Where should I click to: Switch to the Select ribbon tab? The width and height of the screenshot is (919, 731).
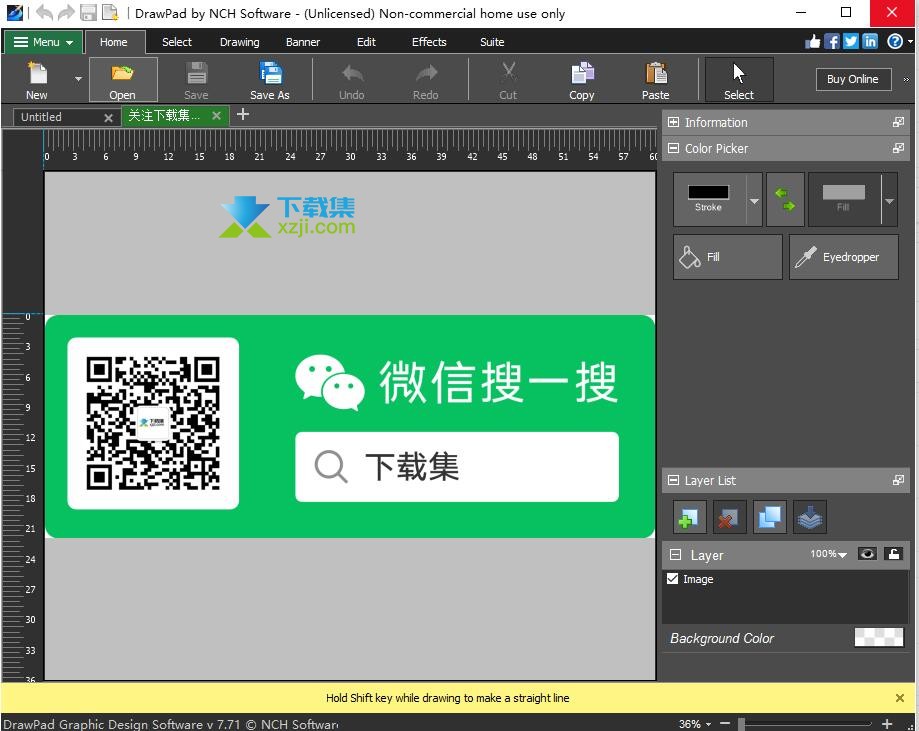point(177,42)
